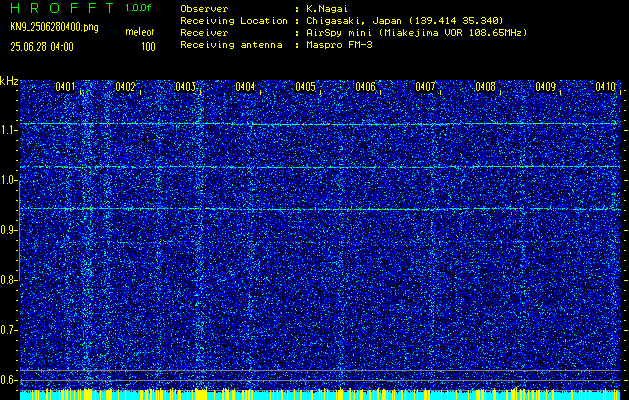Click the Observer field label
This screenshot has width=629, height=400.
(x=204, y=9)
